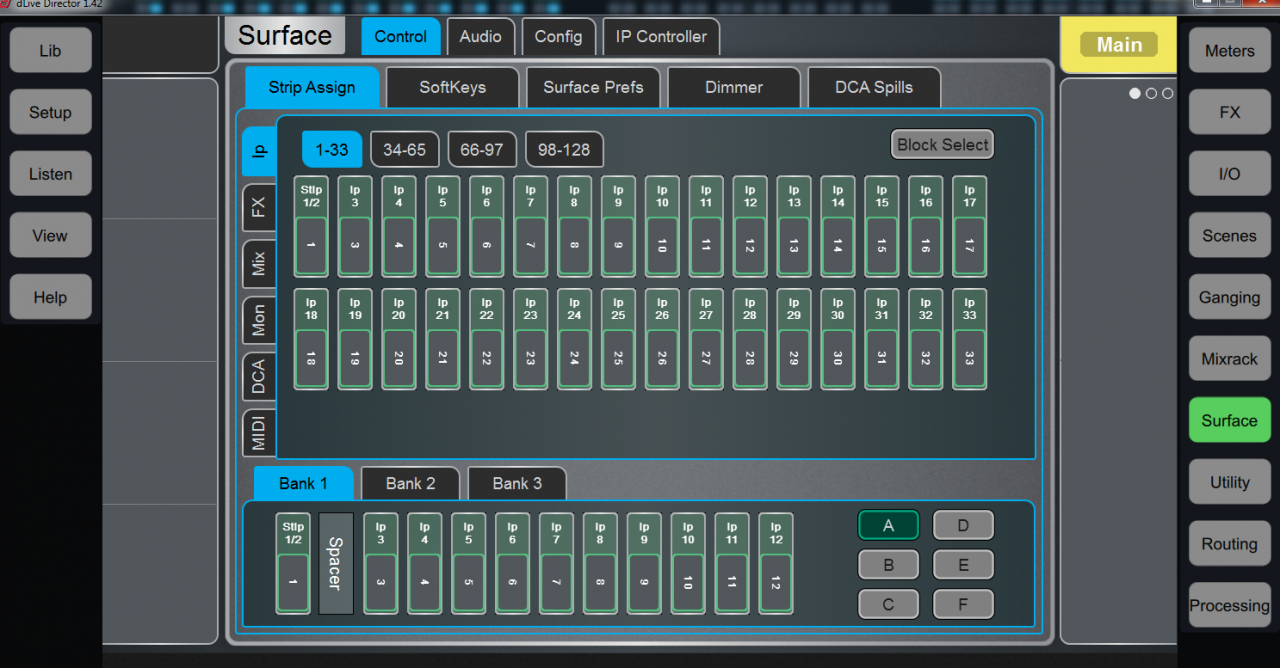Screen dimensions: 1280x668
Task: Switch to Bank 2 tab
Action: click(x=411, y=483)
